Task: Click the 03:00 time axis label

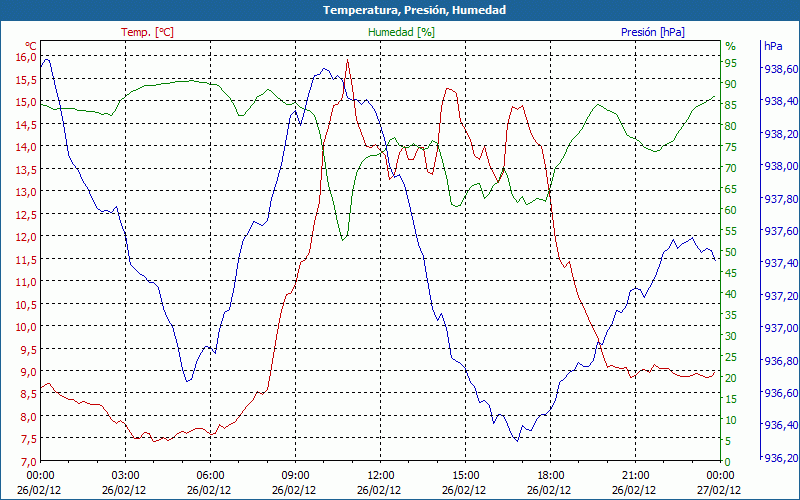Action: (126, 475)
